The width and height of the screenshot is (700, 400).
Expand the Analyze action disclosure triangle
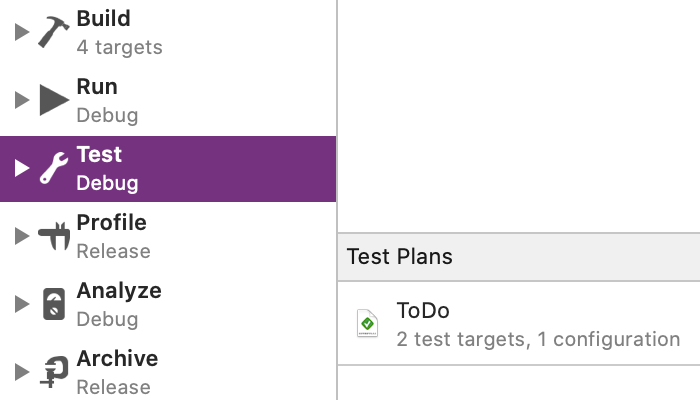(20, 304)
